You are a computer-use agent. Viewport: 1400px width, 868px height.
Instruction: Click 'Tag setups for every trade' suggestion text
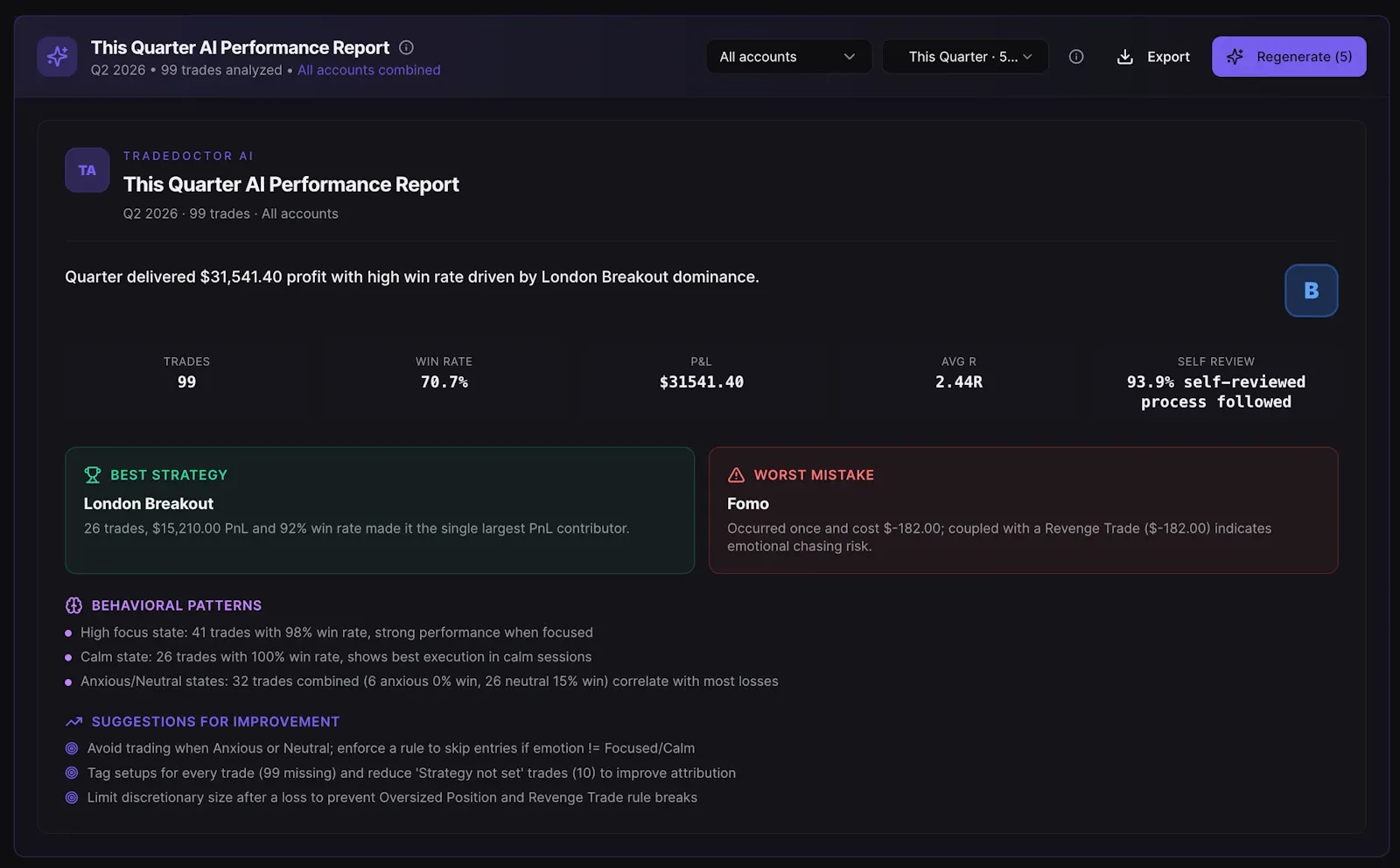coord(411,773)
